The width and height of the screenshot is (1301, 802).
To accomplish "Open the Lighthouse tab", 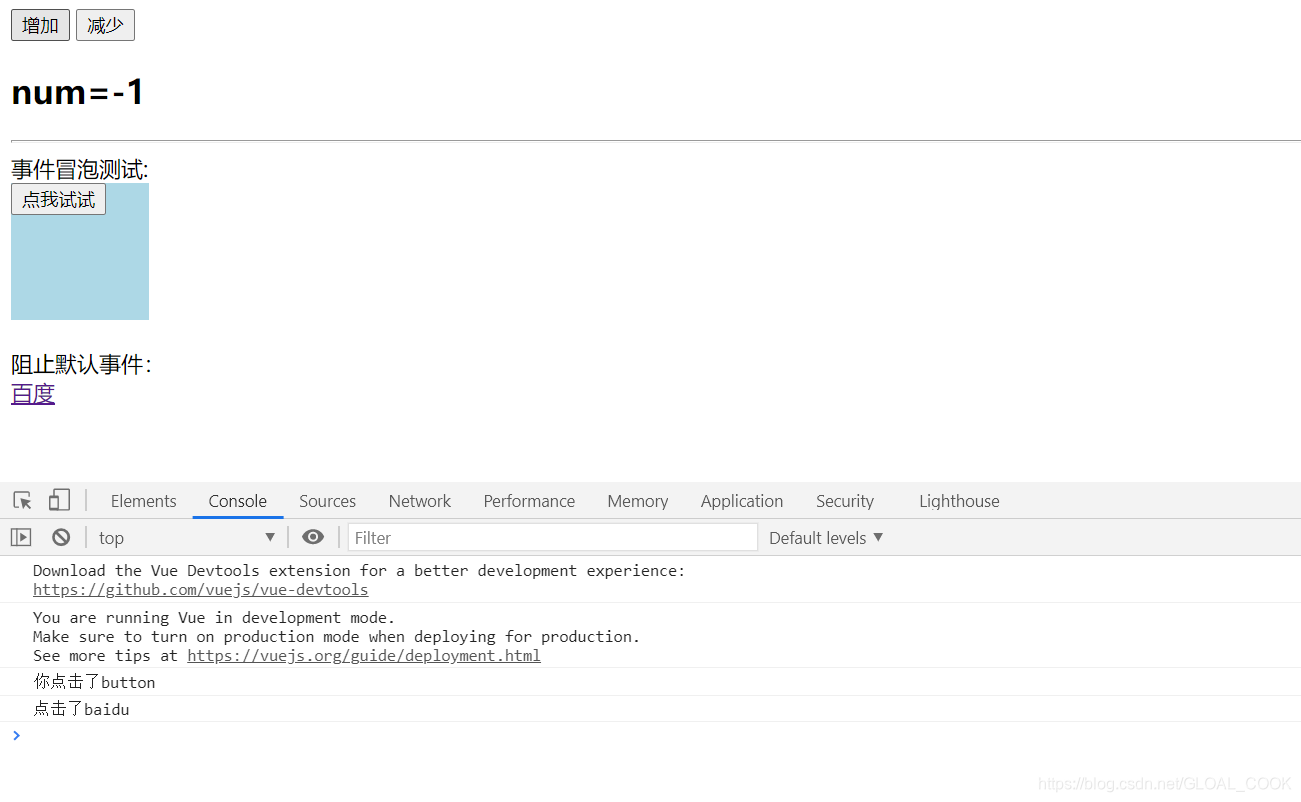I will click(x=959, y=501).
